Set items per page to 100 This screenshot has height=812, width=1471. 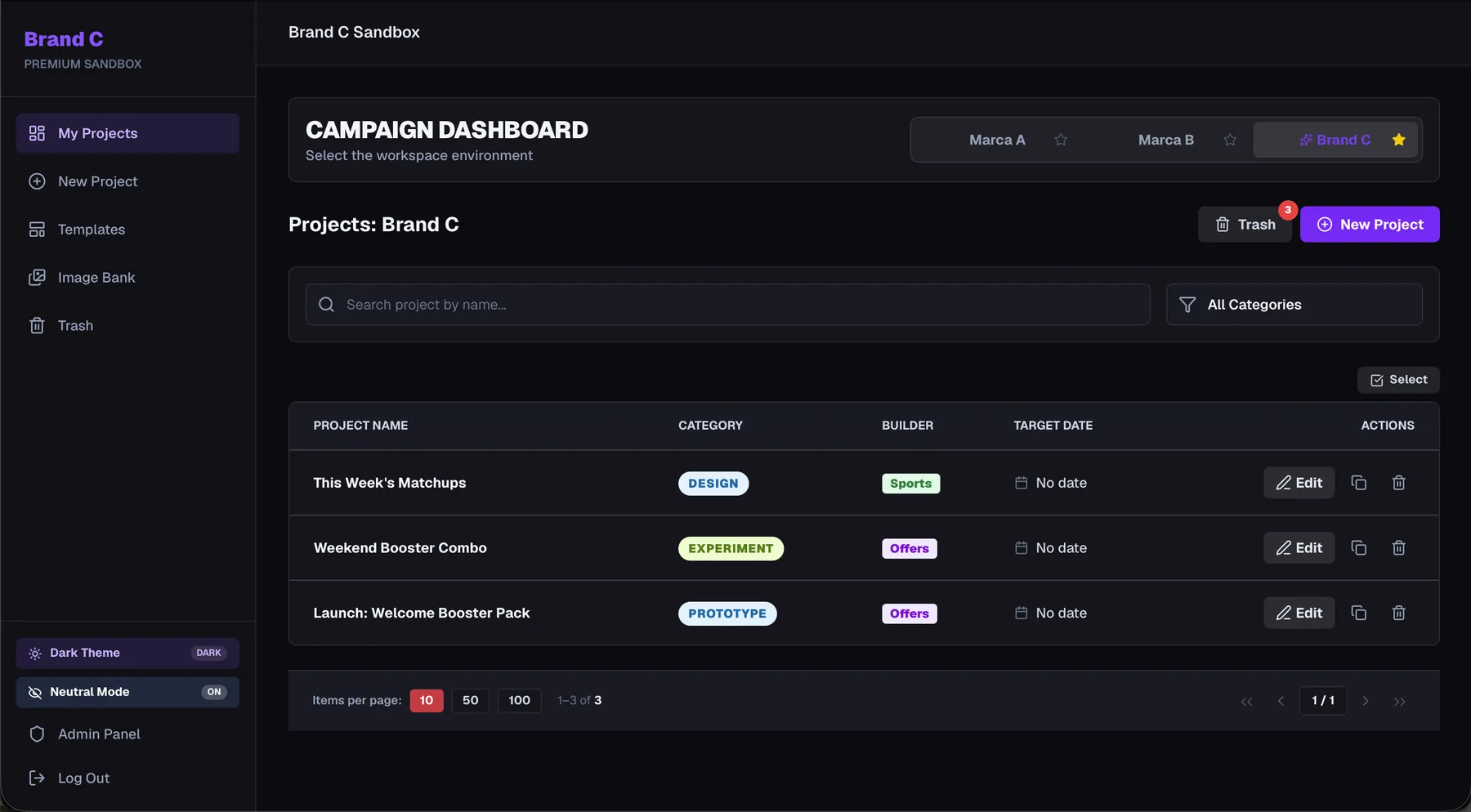520,700
